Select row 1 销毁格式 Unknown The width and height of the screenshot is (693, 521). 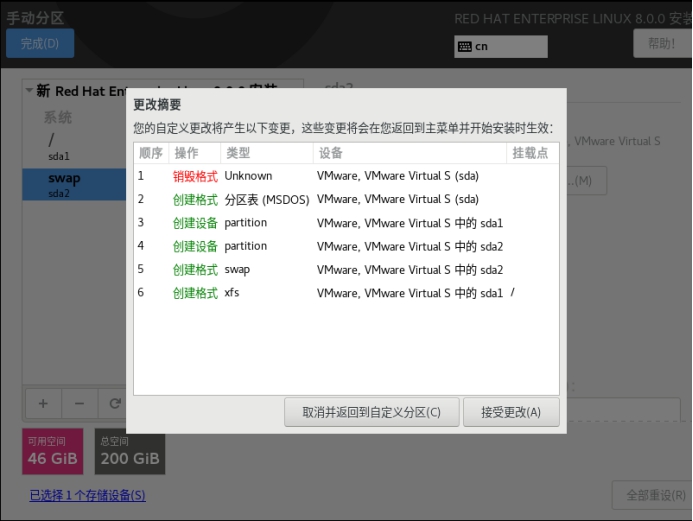point(346,176)
